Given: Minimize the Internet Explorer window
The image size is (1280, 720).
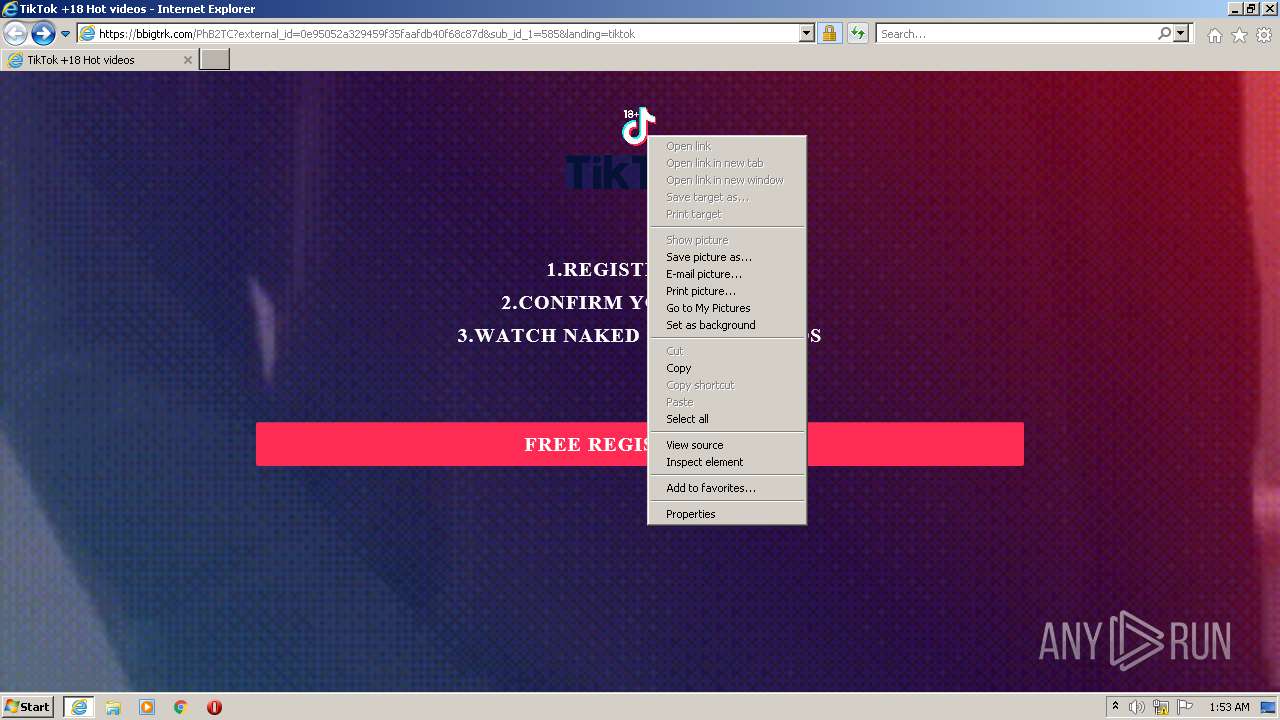Looking at the screenshot, I should point(1234,9).
